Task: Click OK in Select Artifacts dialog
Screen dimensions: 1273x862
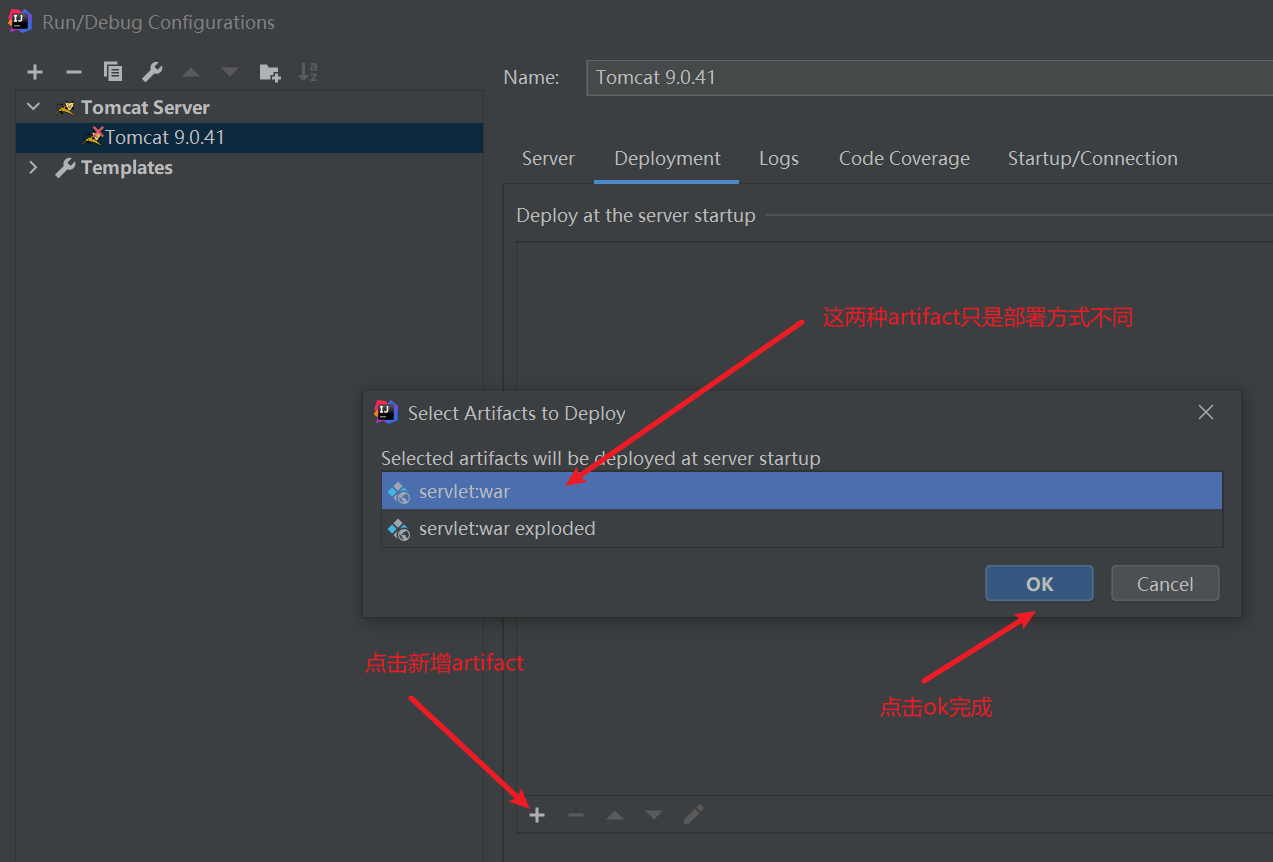Action: [1039, 584]
